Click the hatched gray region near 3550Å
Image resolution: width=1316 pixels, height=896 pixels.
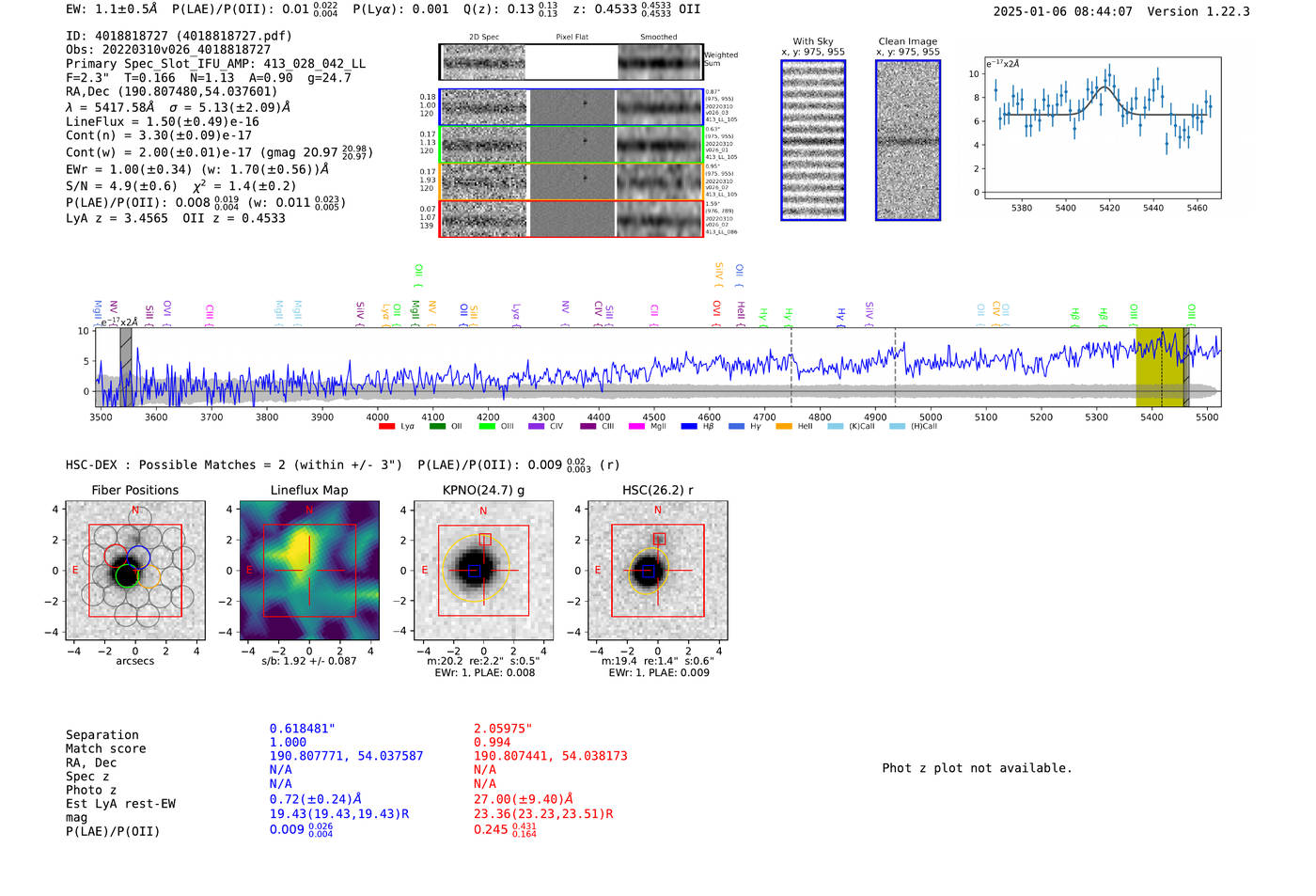tap(126, 367)
